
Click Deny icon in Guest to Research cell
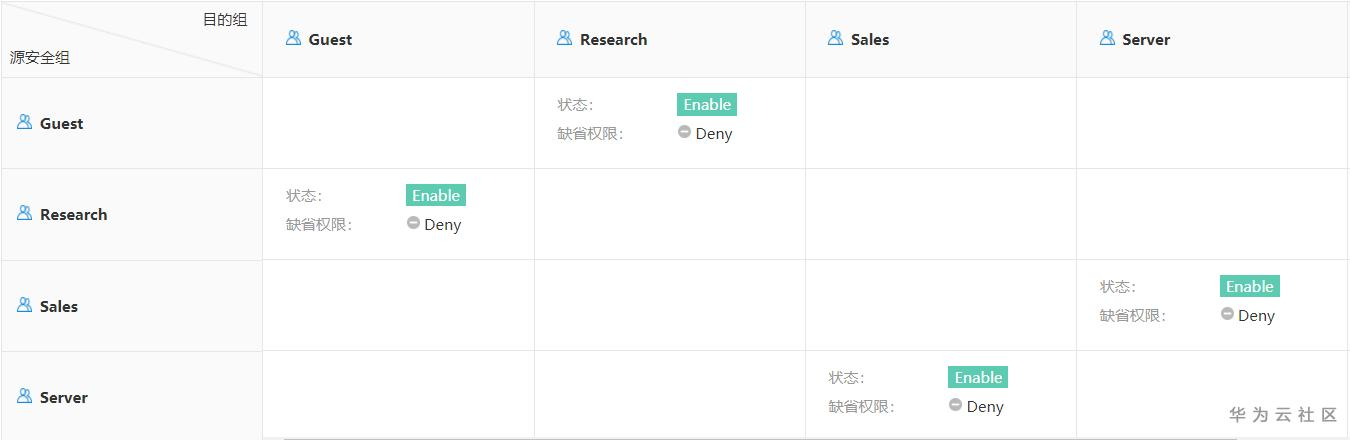tap(684, 132)
